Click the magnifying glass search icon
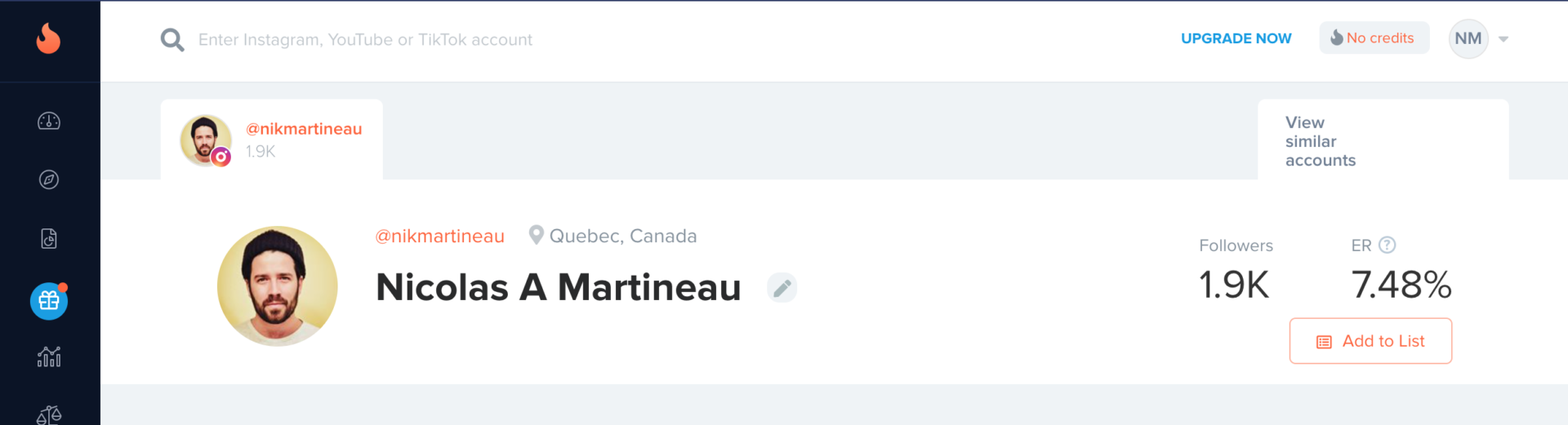Screen dimensions: 1568x425 coord(171,39)
